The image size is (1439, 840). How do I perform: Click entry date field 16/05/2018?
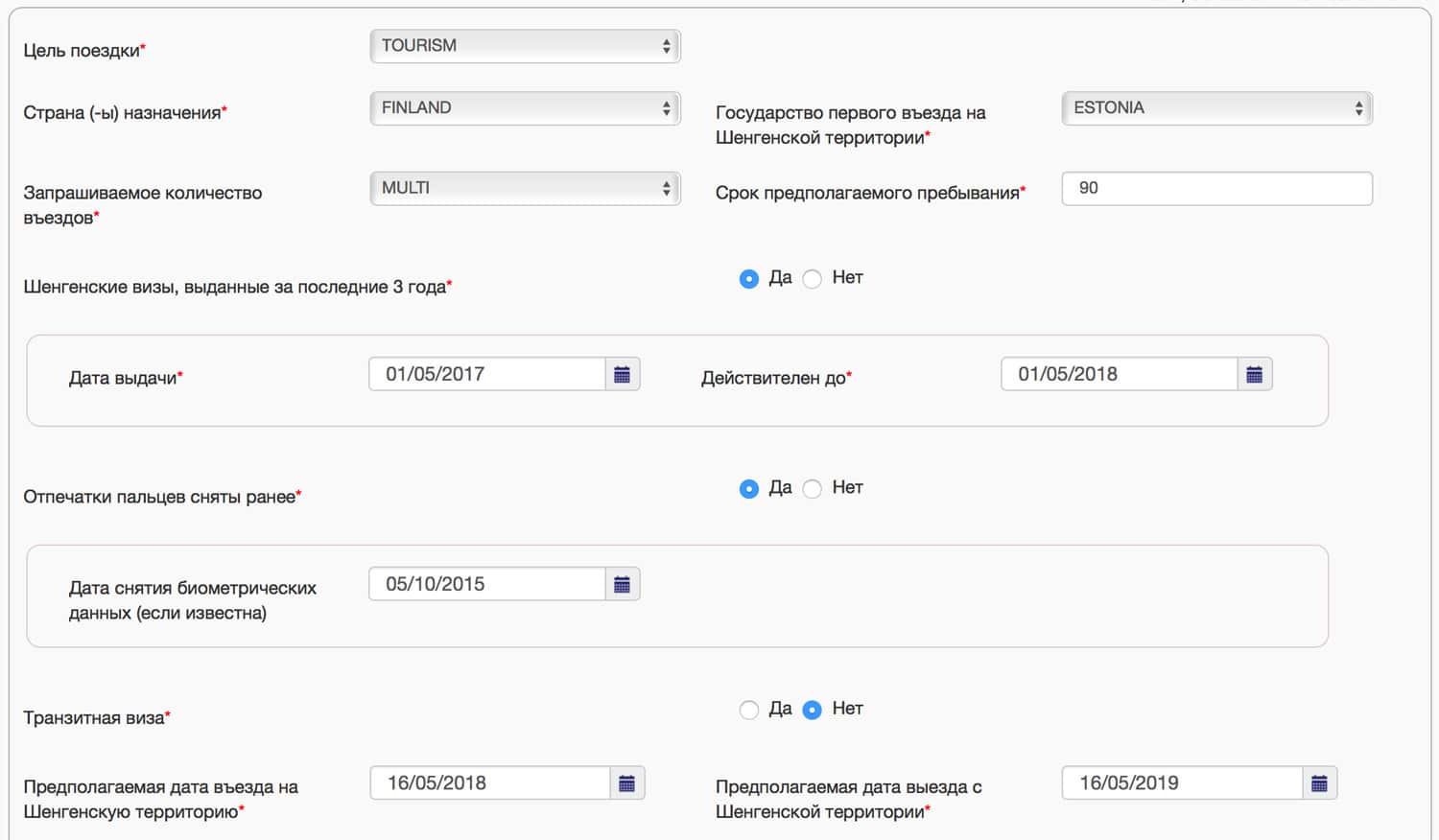(490, 783)
